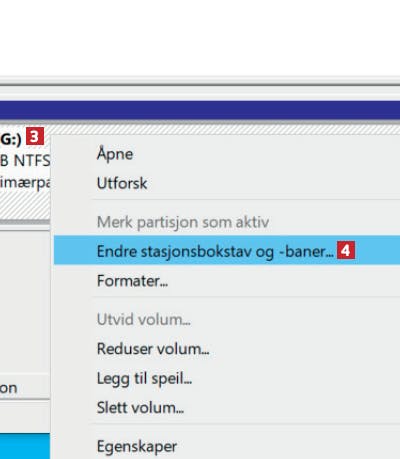Click the dark blue partition header bar
Screen dimensions: 400x459
coord(200,110)
